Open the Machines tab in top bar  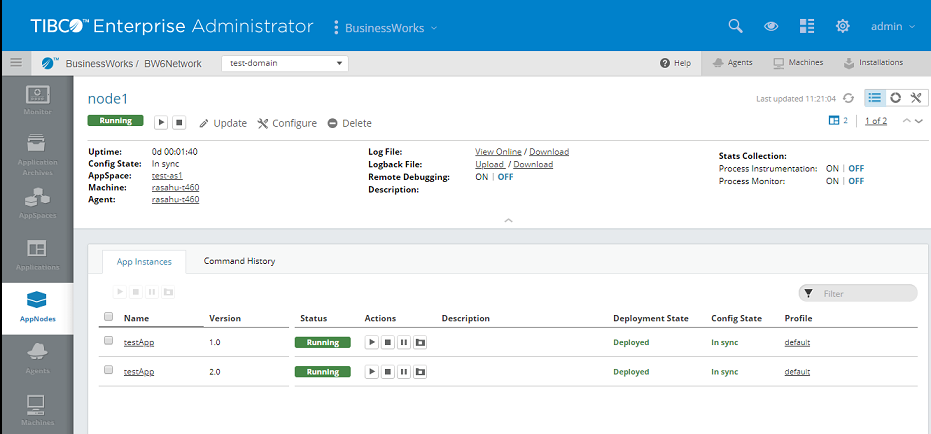coord(798,62)
